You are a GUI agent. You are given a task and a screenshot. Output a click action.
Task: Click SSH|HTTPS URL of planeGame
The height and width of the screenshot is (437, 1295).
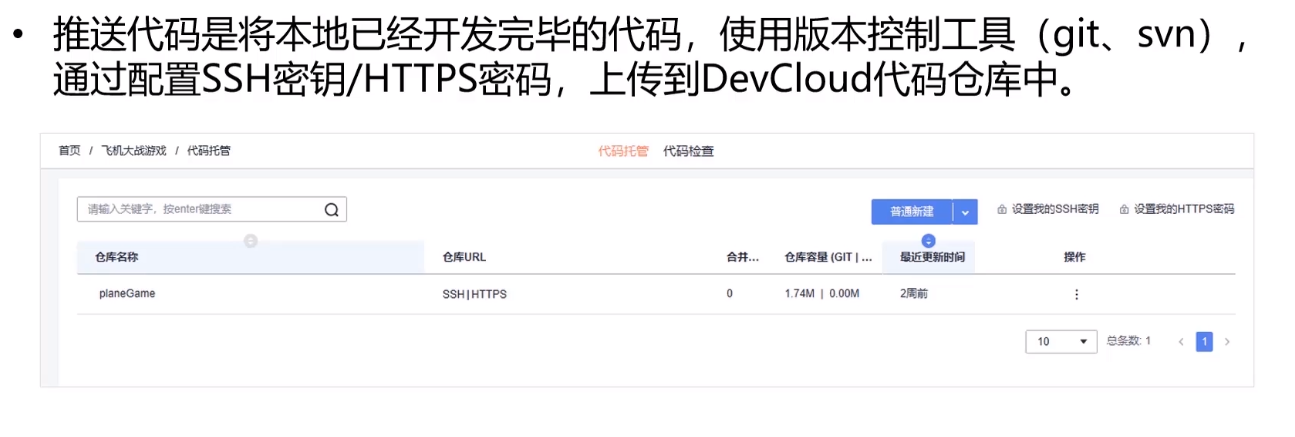tap(475, 294)
